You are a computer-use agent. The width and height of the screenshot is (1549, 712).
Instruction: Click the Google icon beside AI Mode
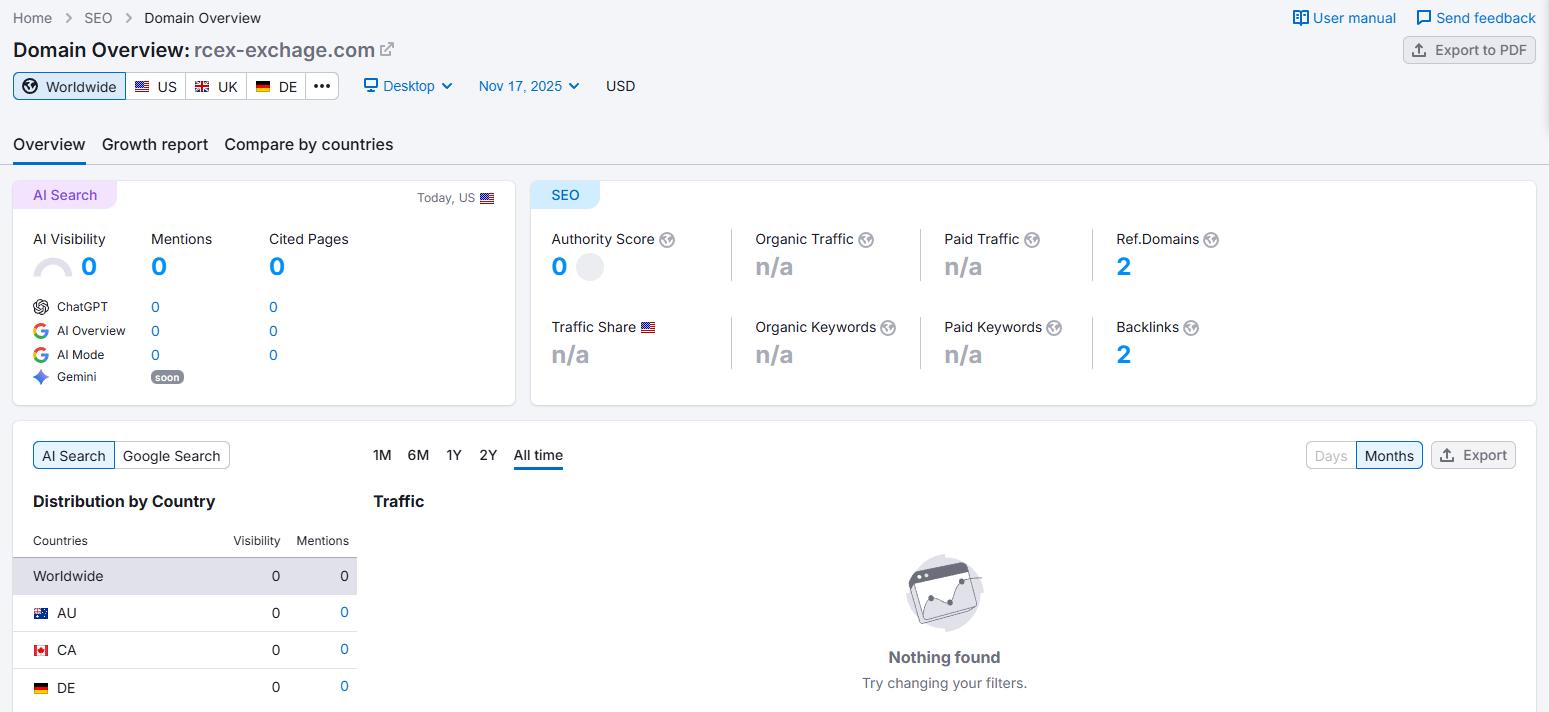(41, 355)
